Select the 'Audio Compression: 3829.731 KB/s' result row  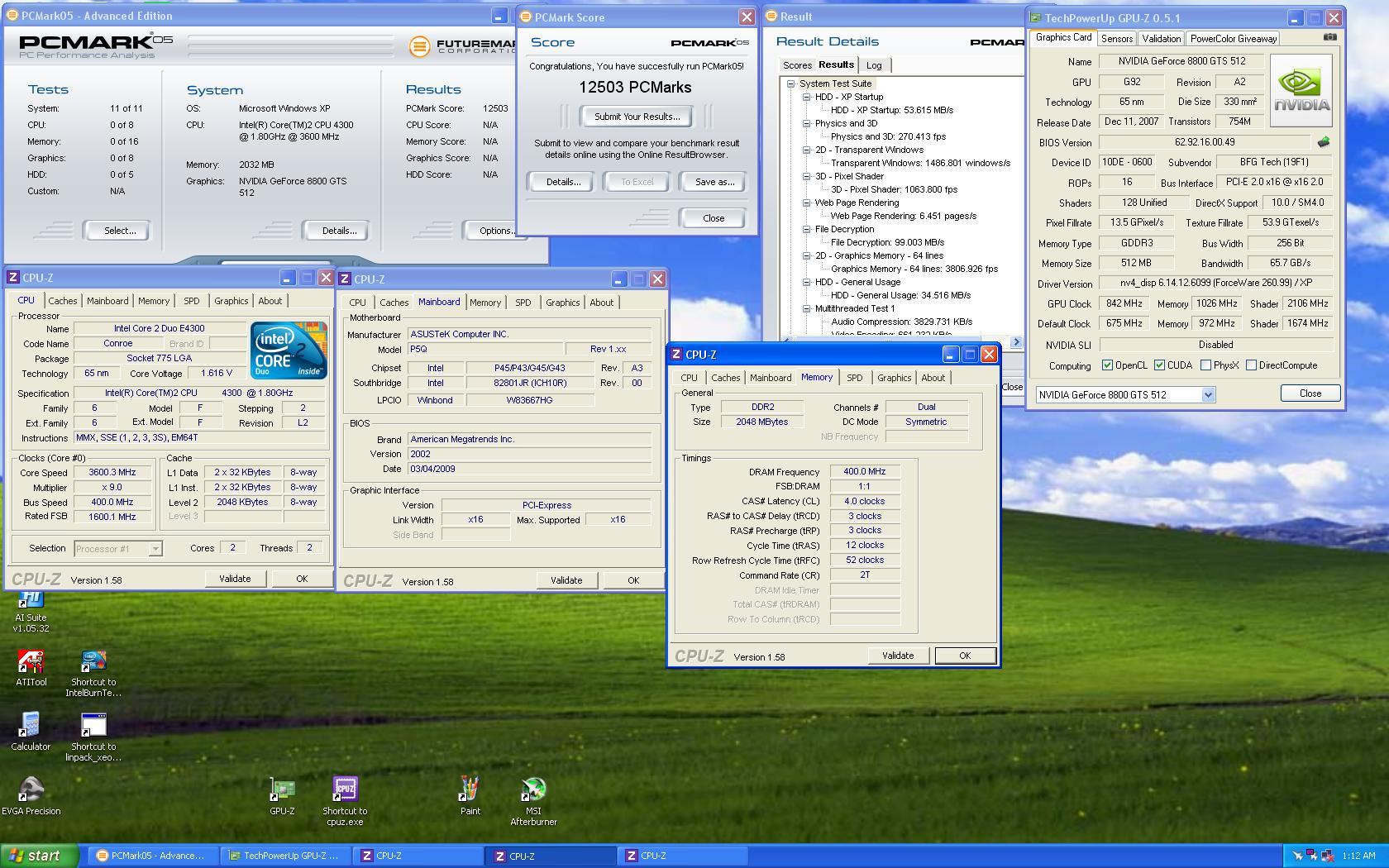901,322
